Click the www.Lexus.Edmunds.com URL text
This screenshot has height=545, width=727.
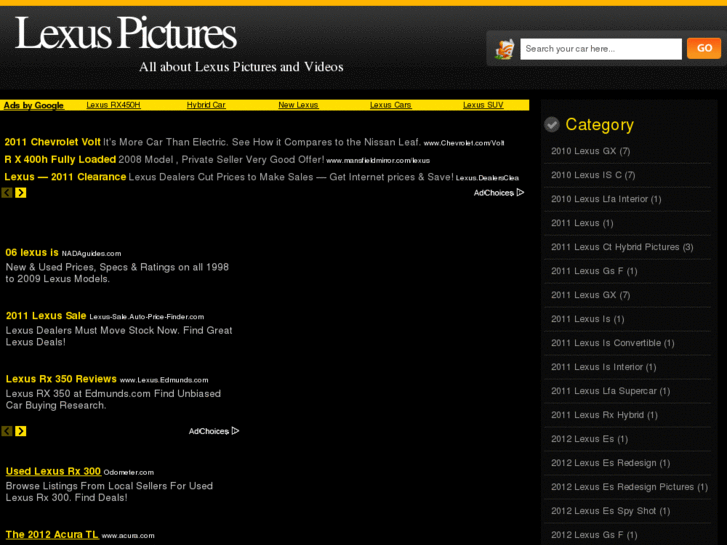(164, 380)
